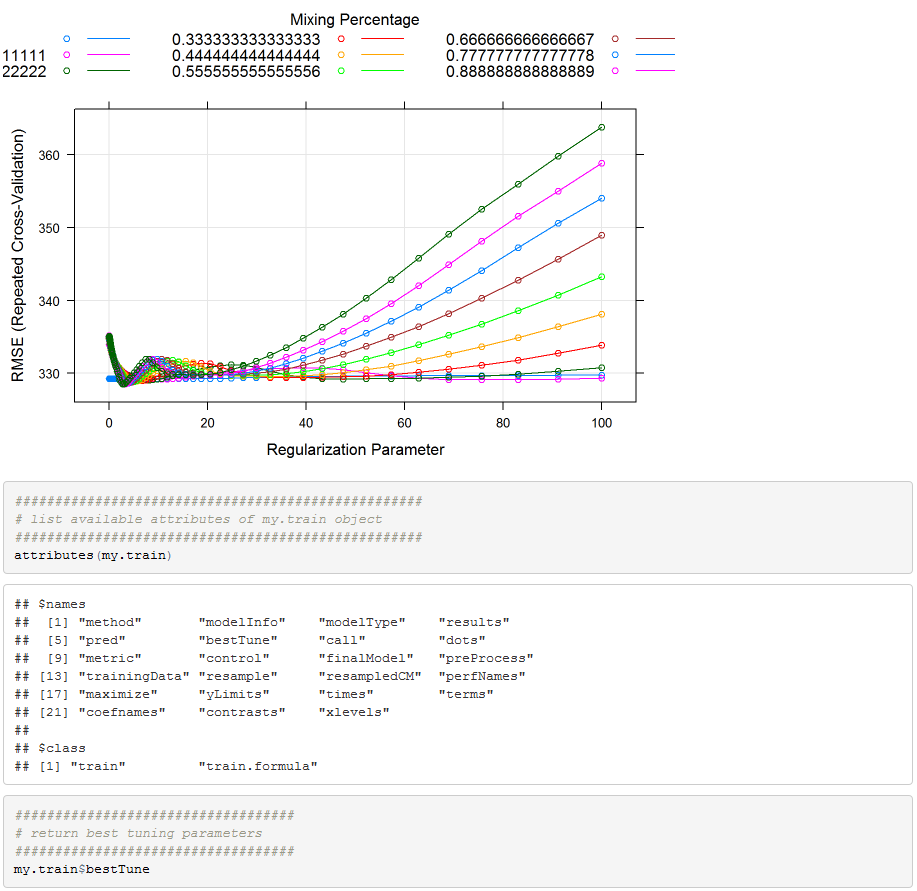This screenshot has height=891, width=917.
Task: Select "bestTune" in the names output
Action: [238, 640]
